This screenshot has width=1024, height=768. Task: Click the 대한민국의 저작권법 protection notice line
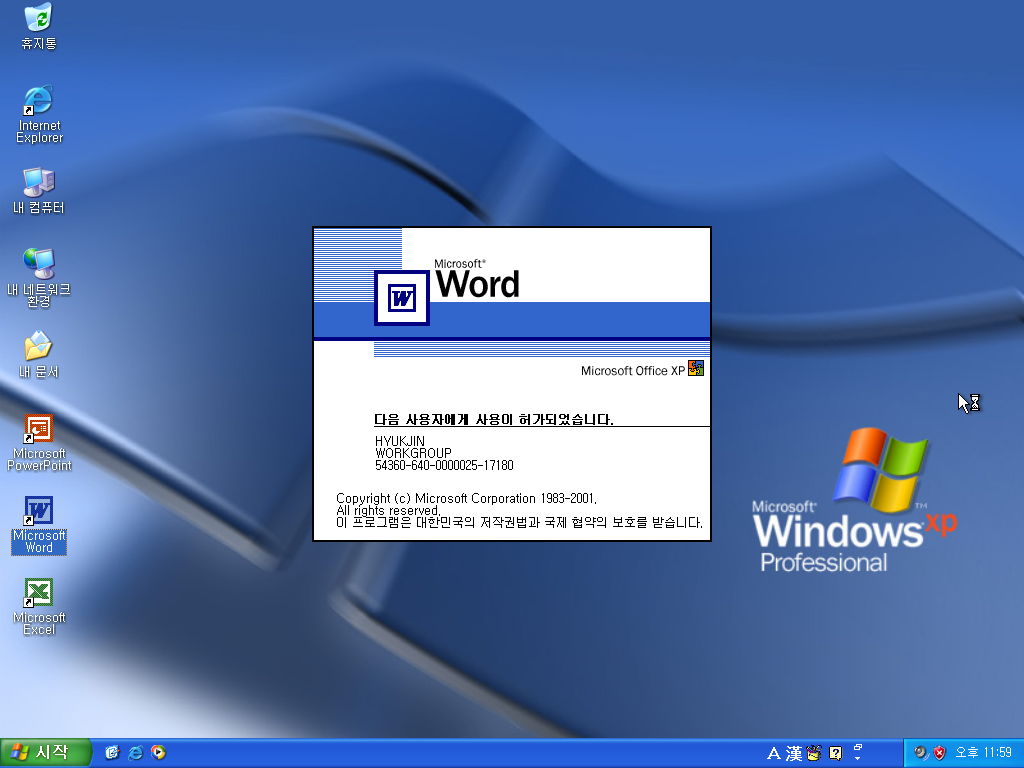point(520,522)
